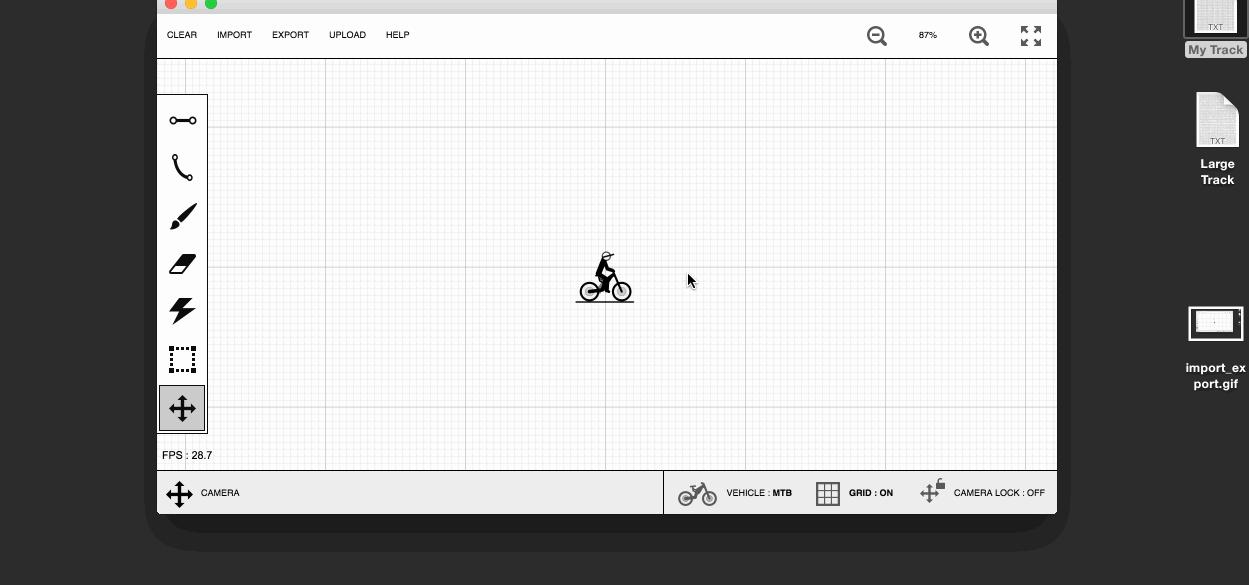Enter fullscreen using the expand icon

[x=1031, y=36]
